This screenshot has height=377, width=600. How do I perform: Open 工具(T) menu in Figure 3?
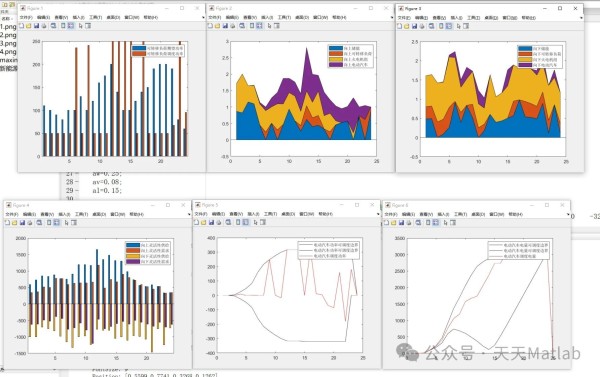click(x=474, y=18)
